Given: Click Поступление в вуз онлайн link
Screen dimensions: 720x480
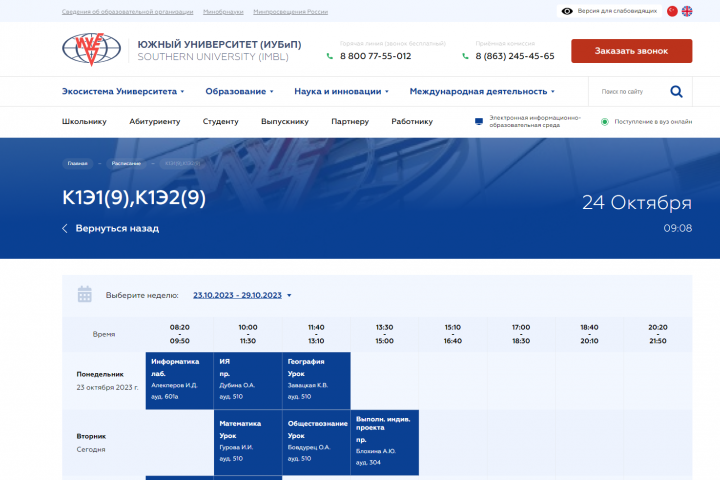Looking at the screenshot, I should [653, 122].
